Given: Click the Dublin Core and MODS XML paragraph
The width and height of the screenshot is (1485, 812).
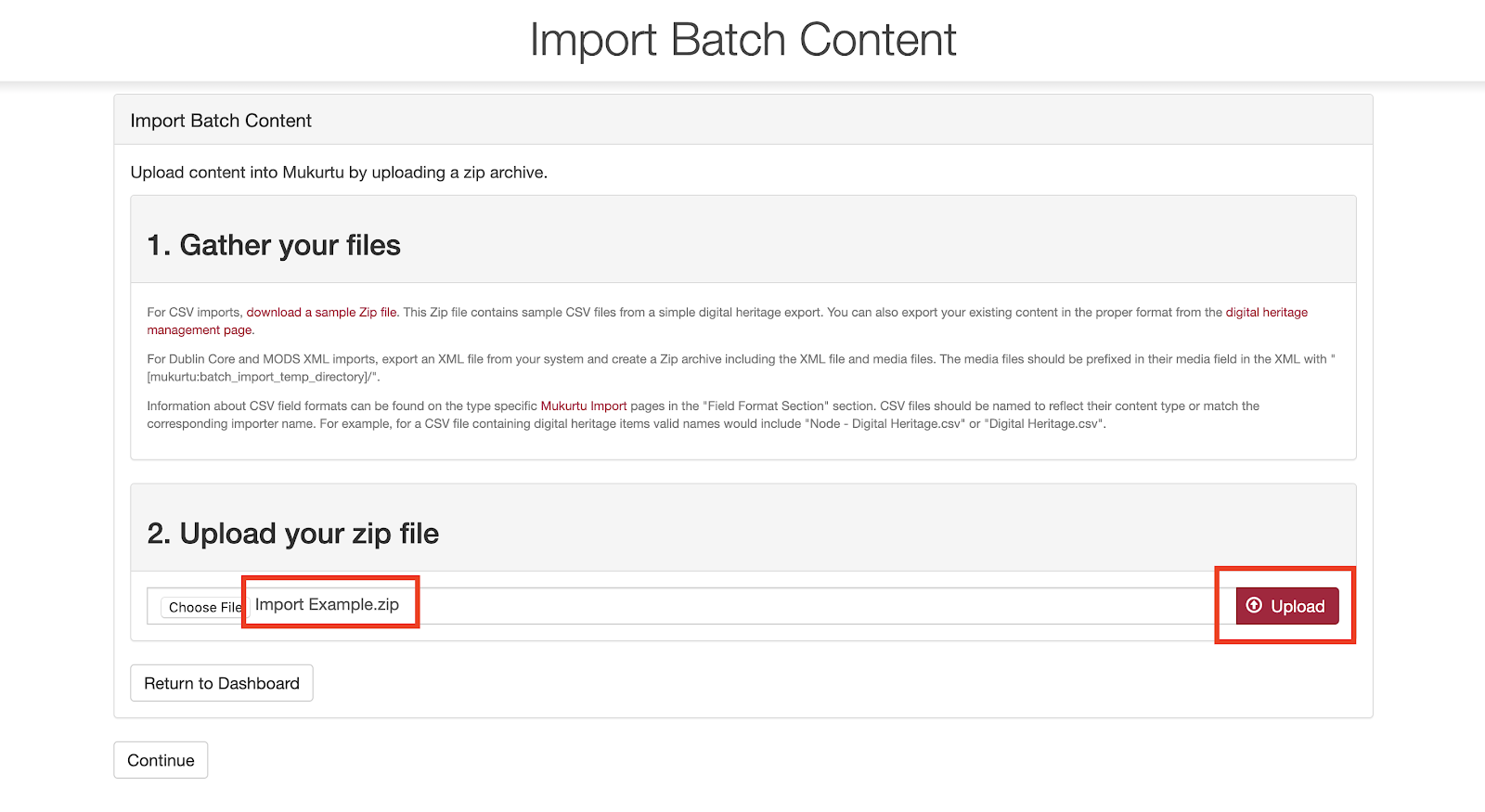Looking at the screenshot, I should pos(741,368).
